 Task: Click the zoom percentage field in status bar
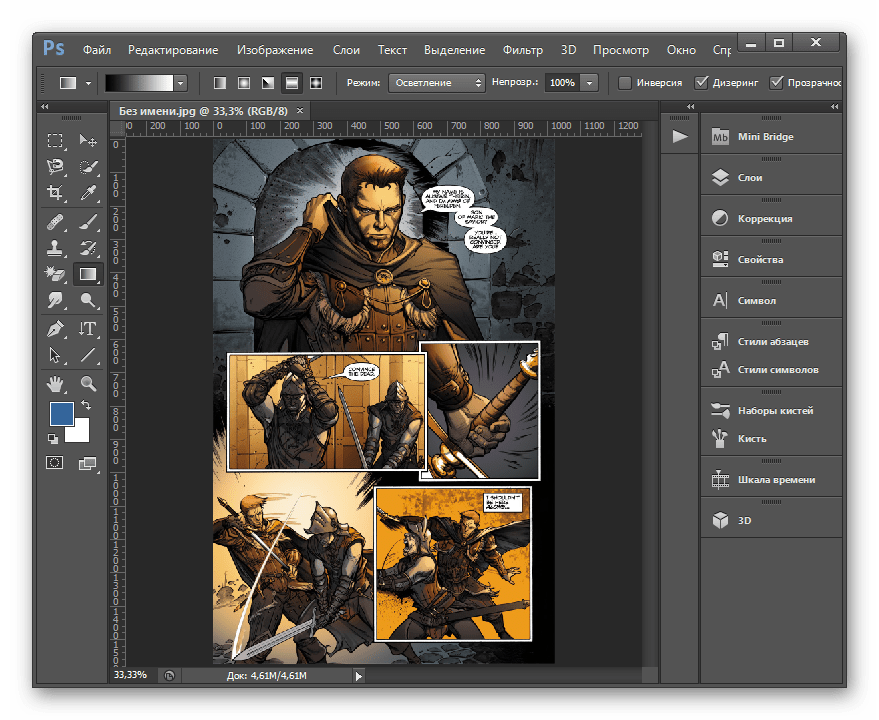tap(130, 675)
